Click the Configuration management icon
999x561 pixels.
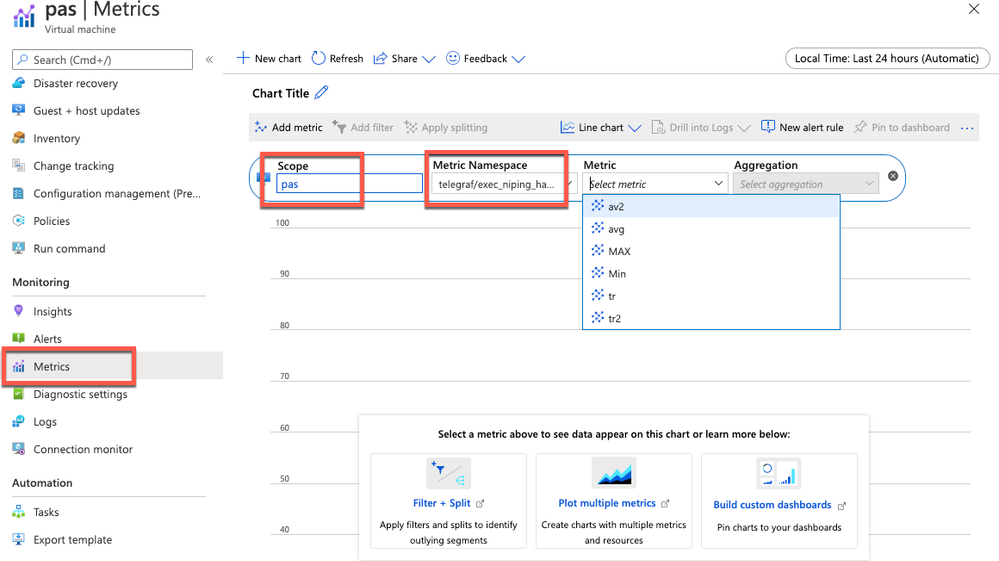[x=19, y=193]
